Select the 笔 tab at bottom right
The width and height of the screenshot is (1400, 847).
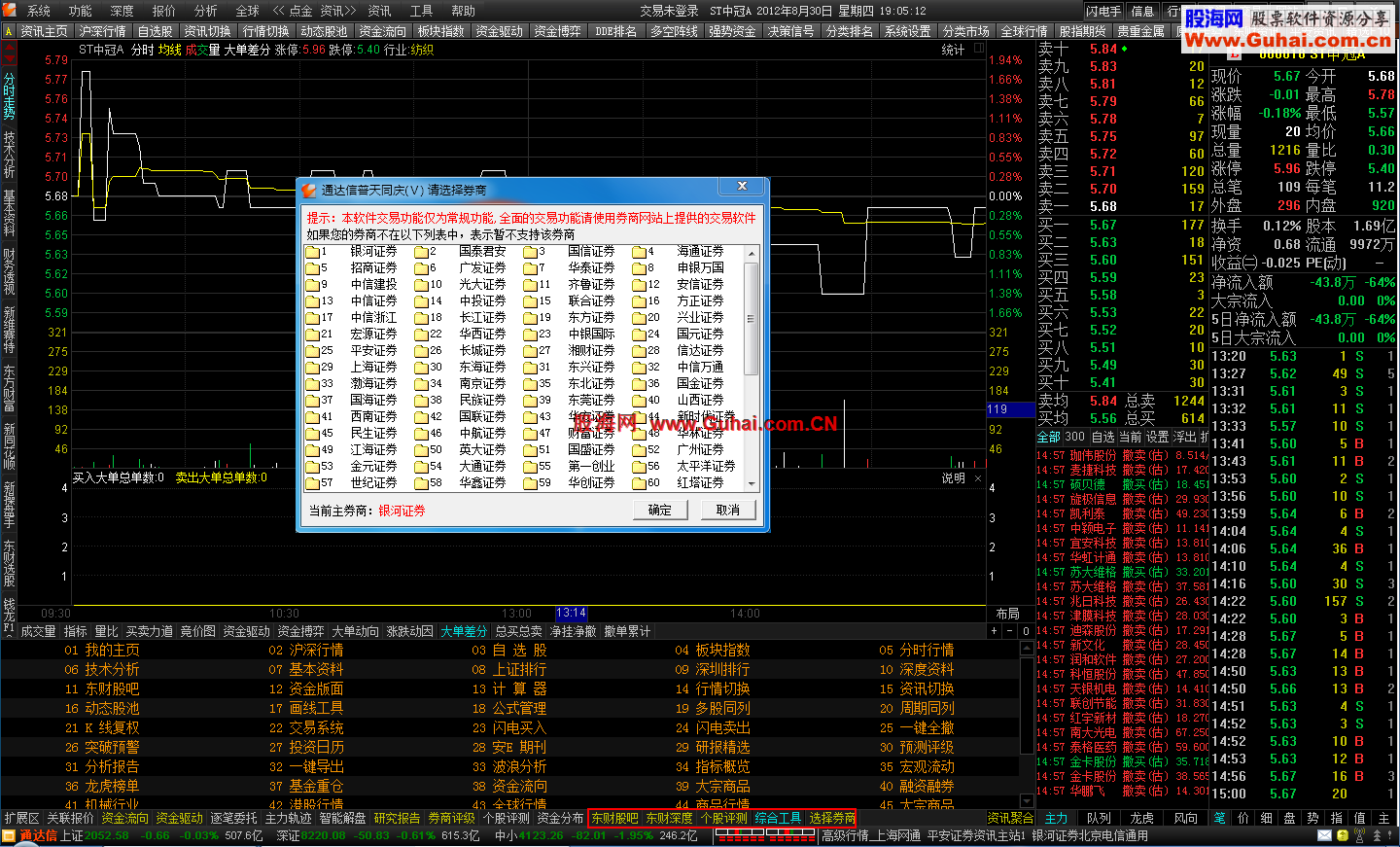[x=1220, y=819]
